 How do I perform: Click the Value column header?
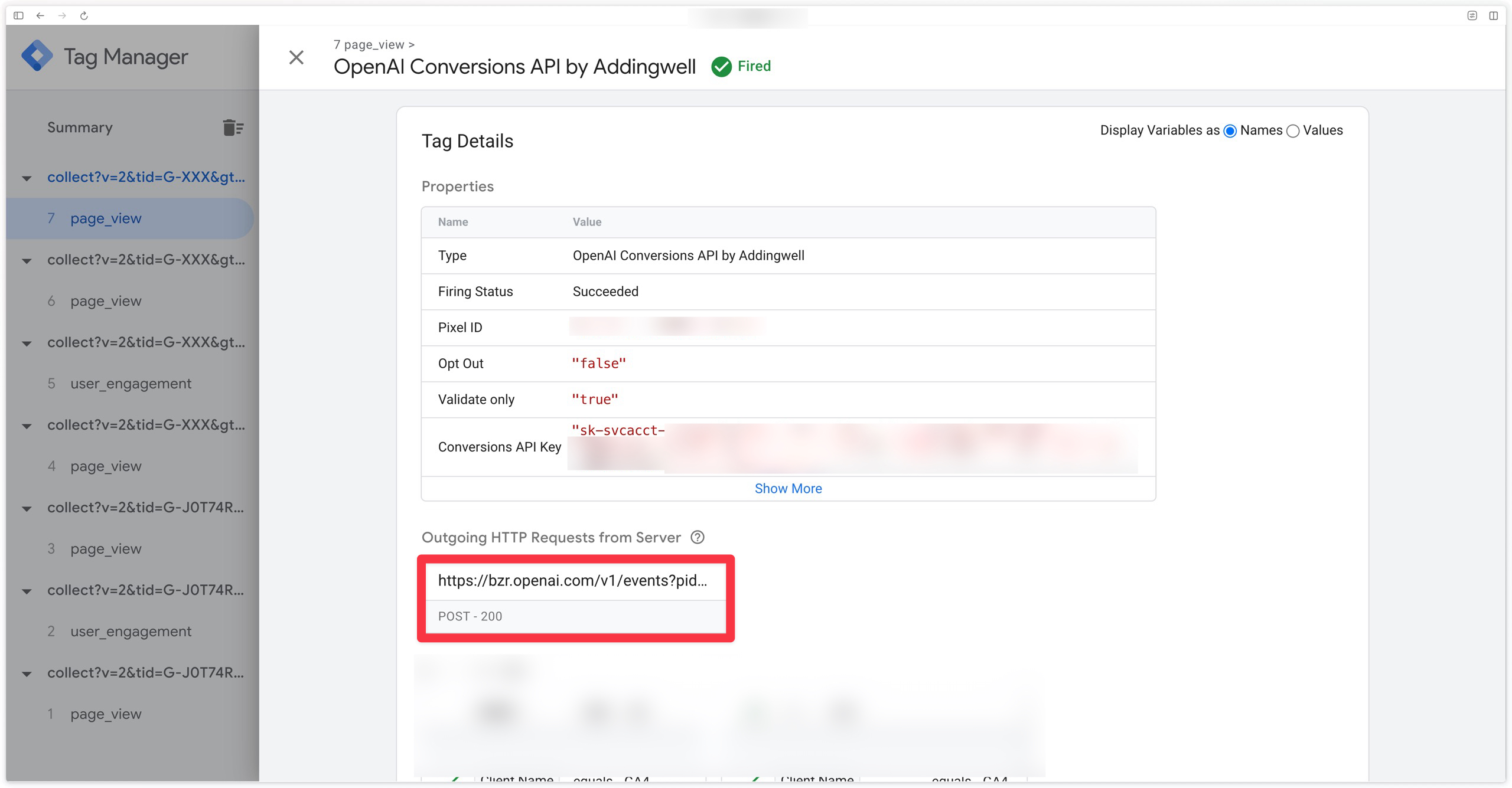point(587,222)
